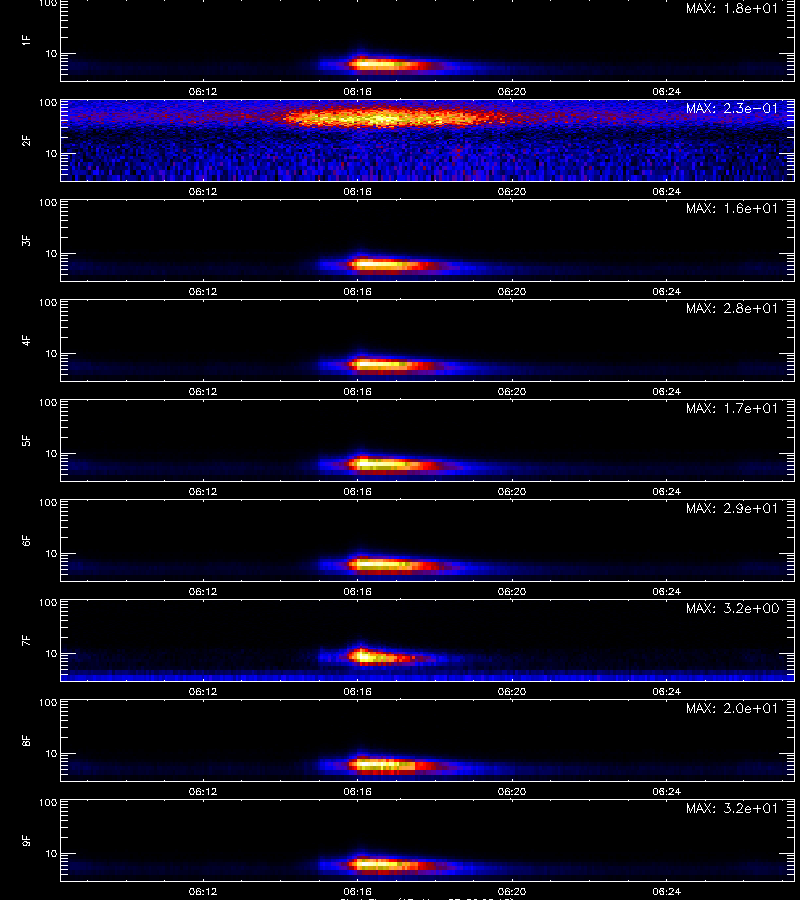800x900 pixels.
Task: Select the 100 y-axis label of the 5F panel
Action: point(48,403)
